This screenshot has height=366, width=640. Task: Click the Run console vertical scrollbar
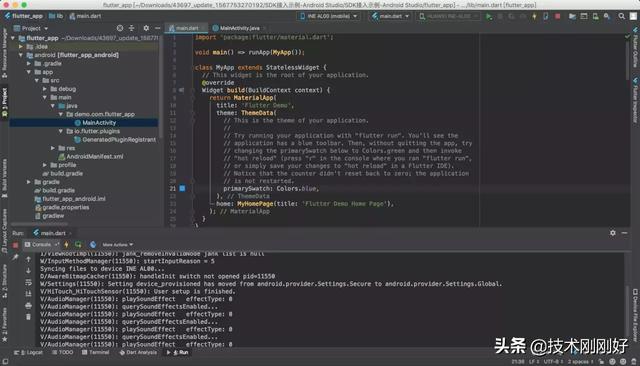pos(627,312)
